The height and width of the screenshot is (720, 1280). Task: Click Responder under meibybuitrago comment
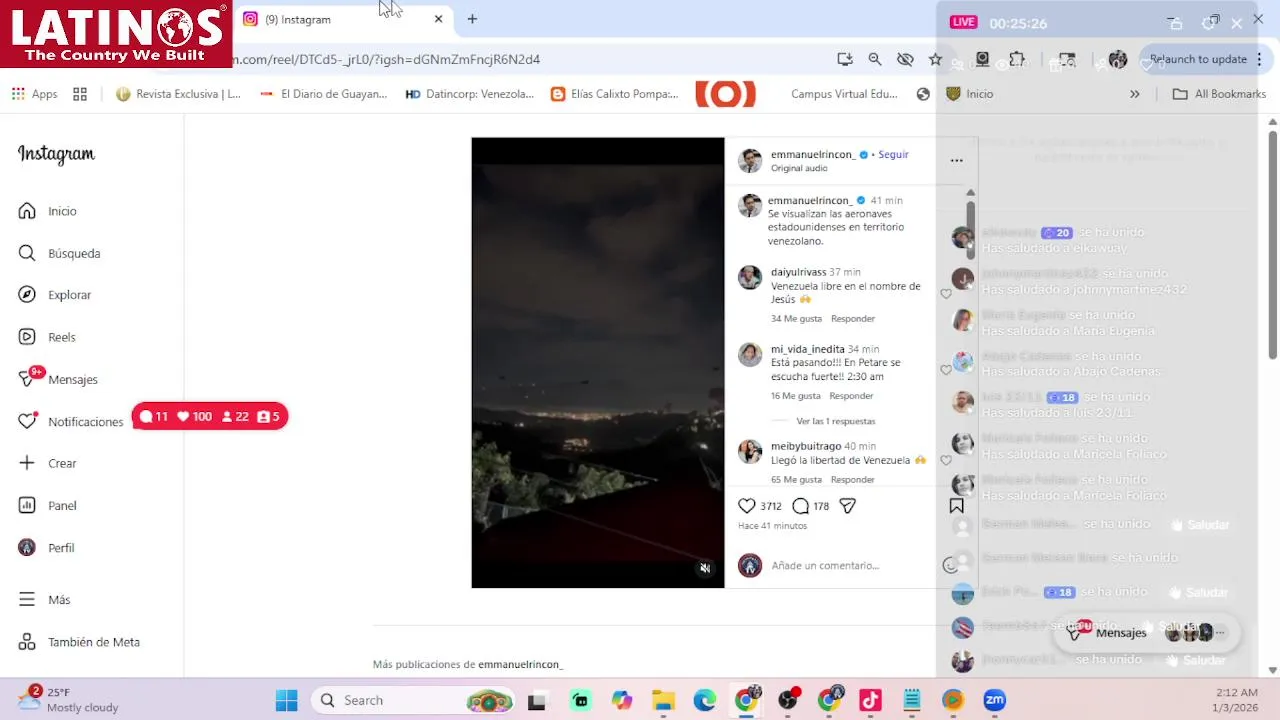coord(853,480)
